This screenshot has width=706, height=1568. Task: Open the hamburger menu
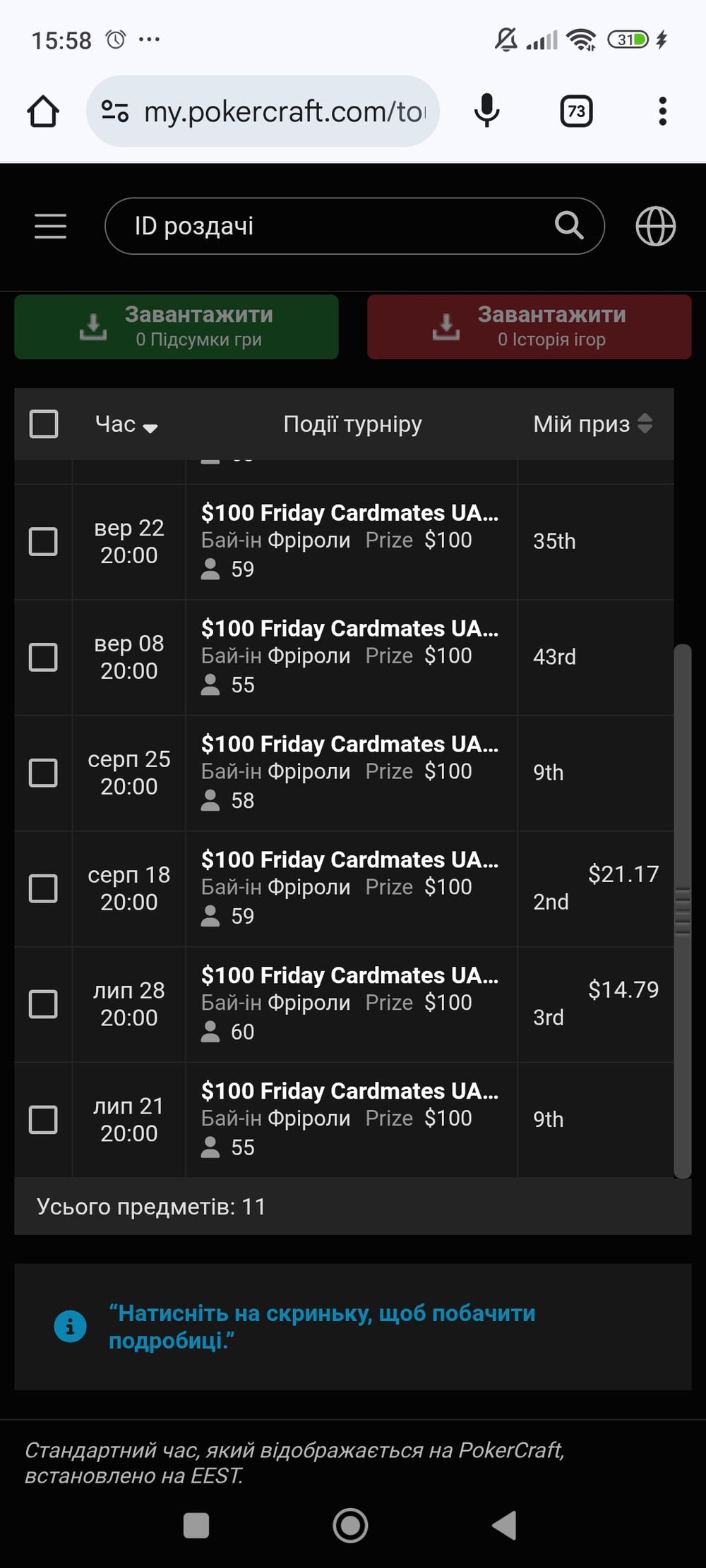(50, 227)
